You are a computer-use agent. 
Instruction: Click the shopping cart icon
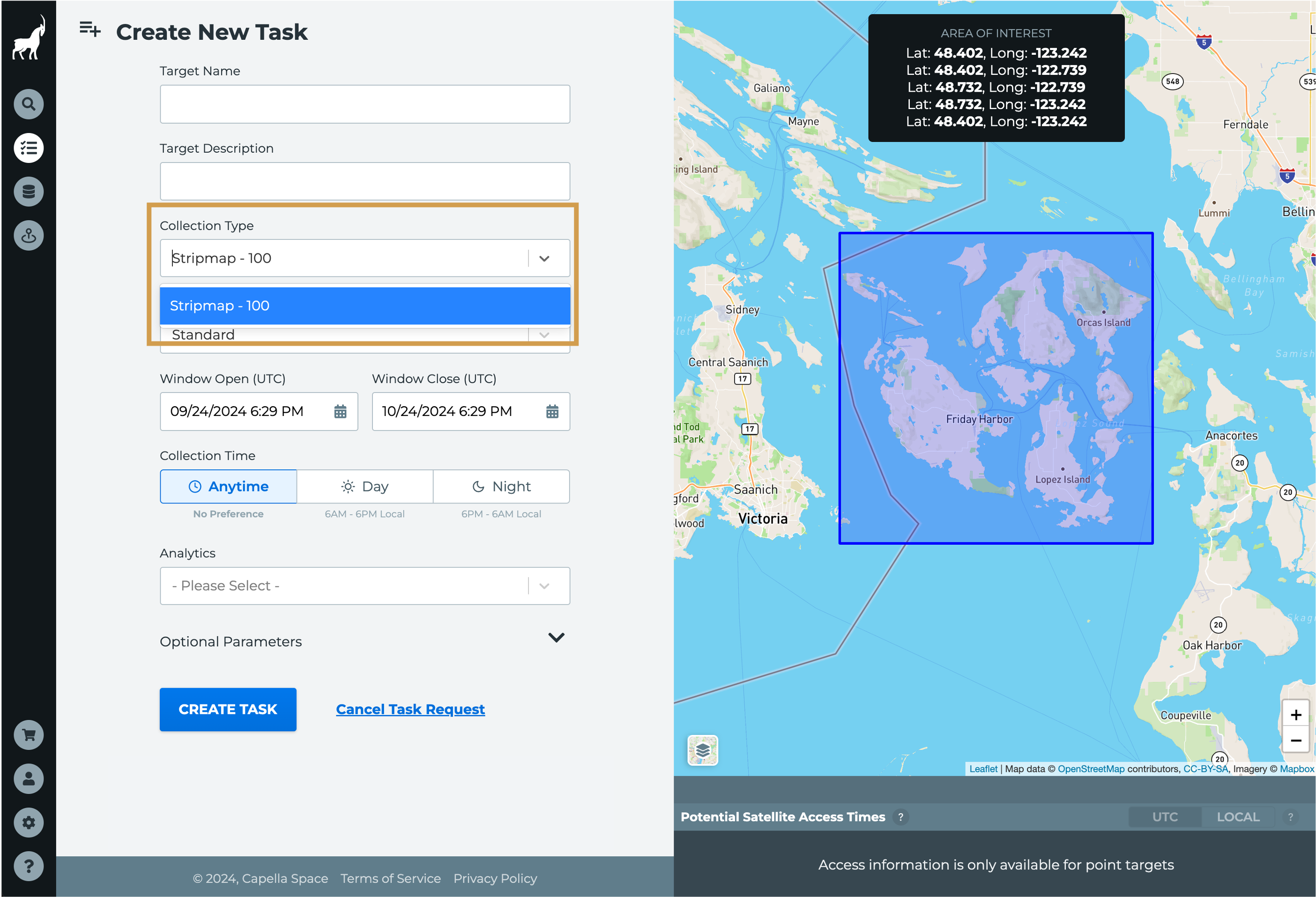[x=28, y=734]
